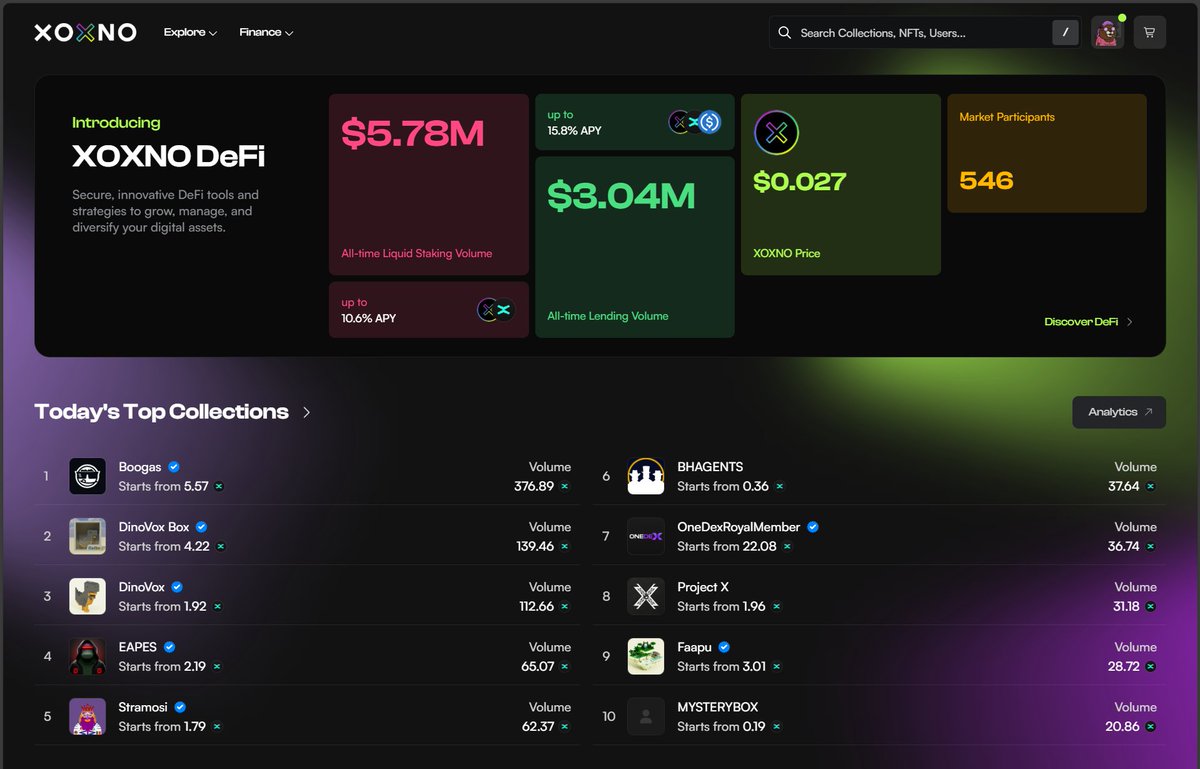The width and height of the screenshot is (1200, 769).
Task: Open the All-time Liquid Staking Volume card
Action: [428, 185]
